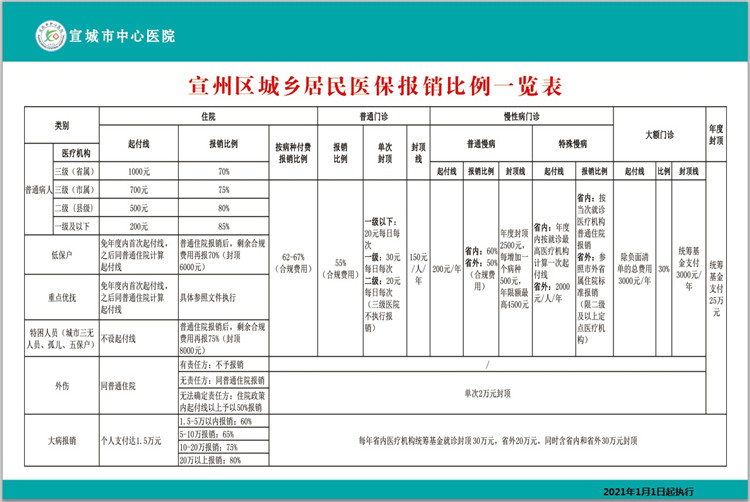The height and width of the screenshot is (502, 750).
Task: Click the '慢性病门诊' column header
Action: click(x=521, y=116)
